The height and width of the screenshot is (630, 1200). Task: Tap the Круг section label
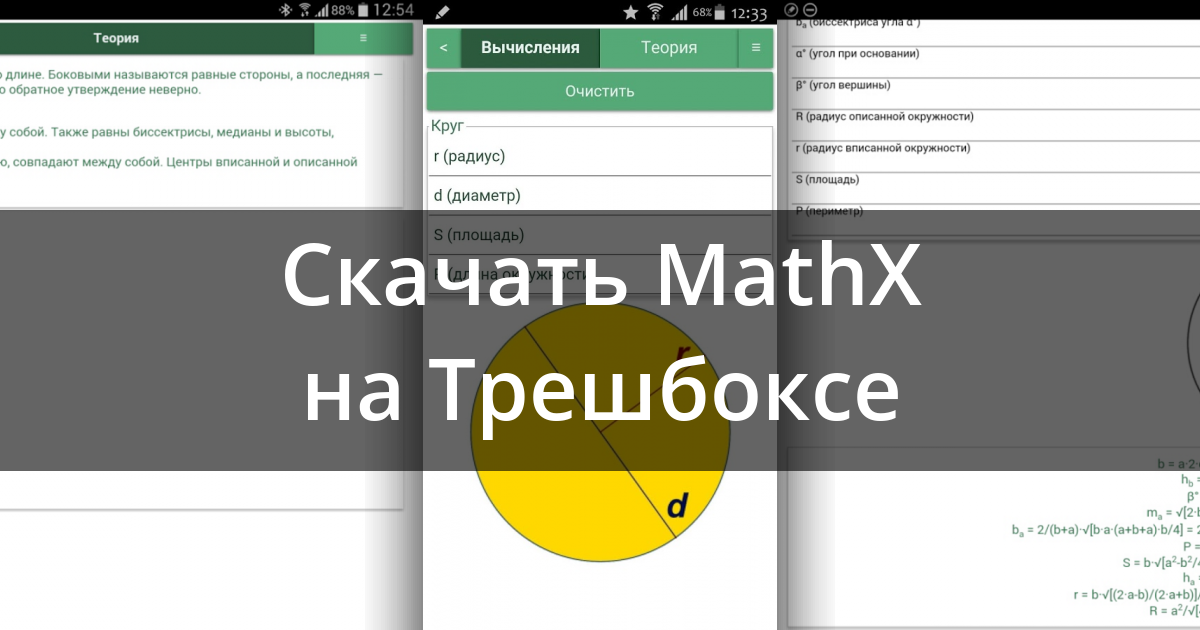pyautogui.click(x=449, y=126)
